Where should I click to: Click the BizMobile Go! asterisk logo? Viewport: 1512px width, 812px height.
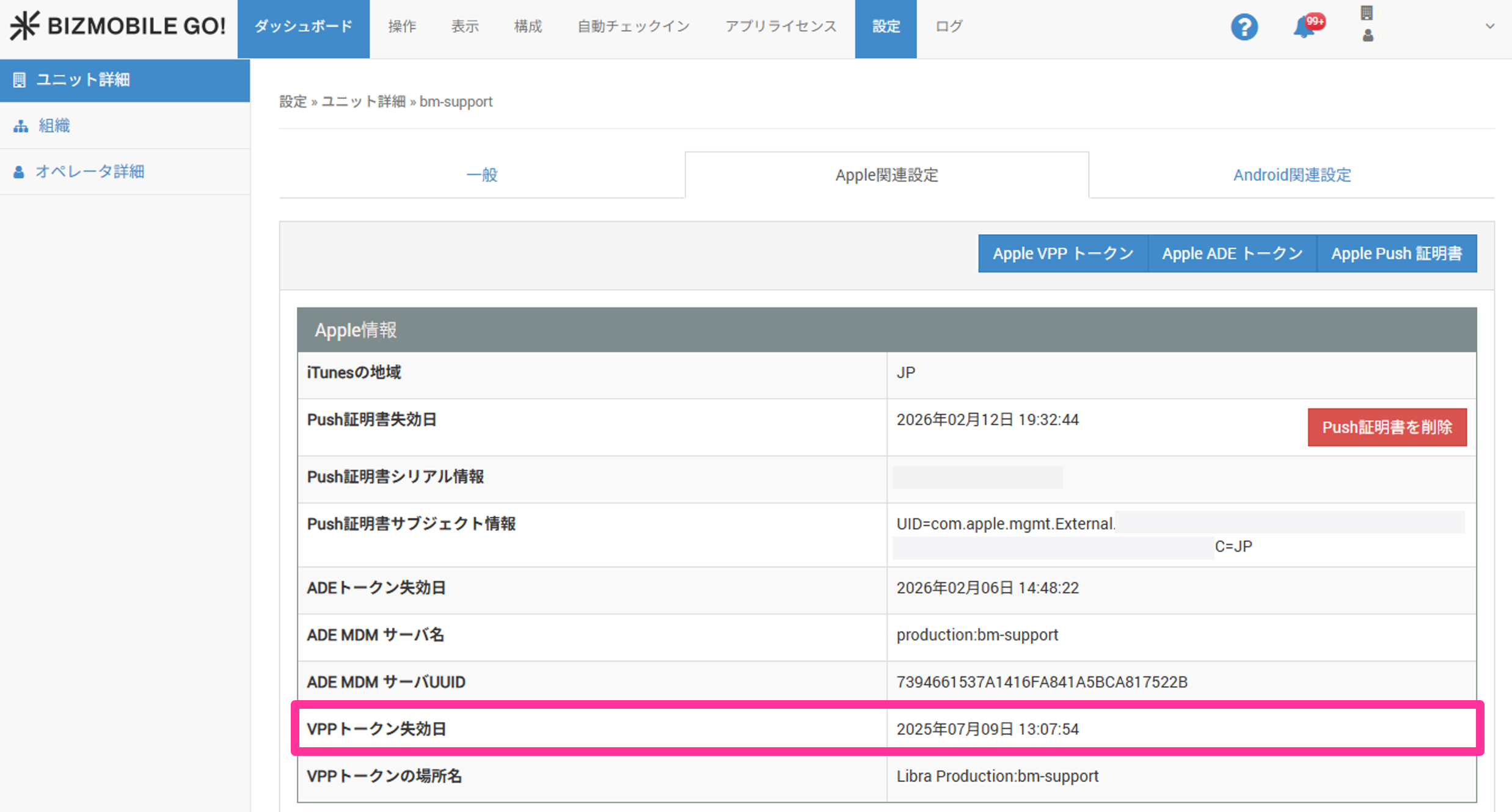(24, 26)
